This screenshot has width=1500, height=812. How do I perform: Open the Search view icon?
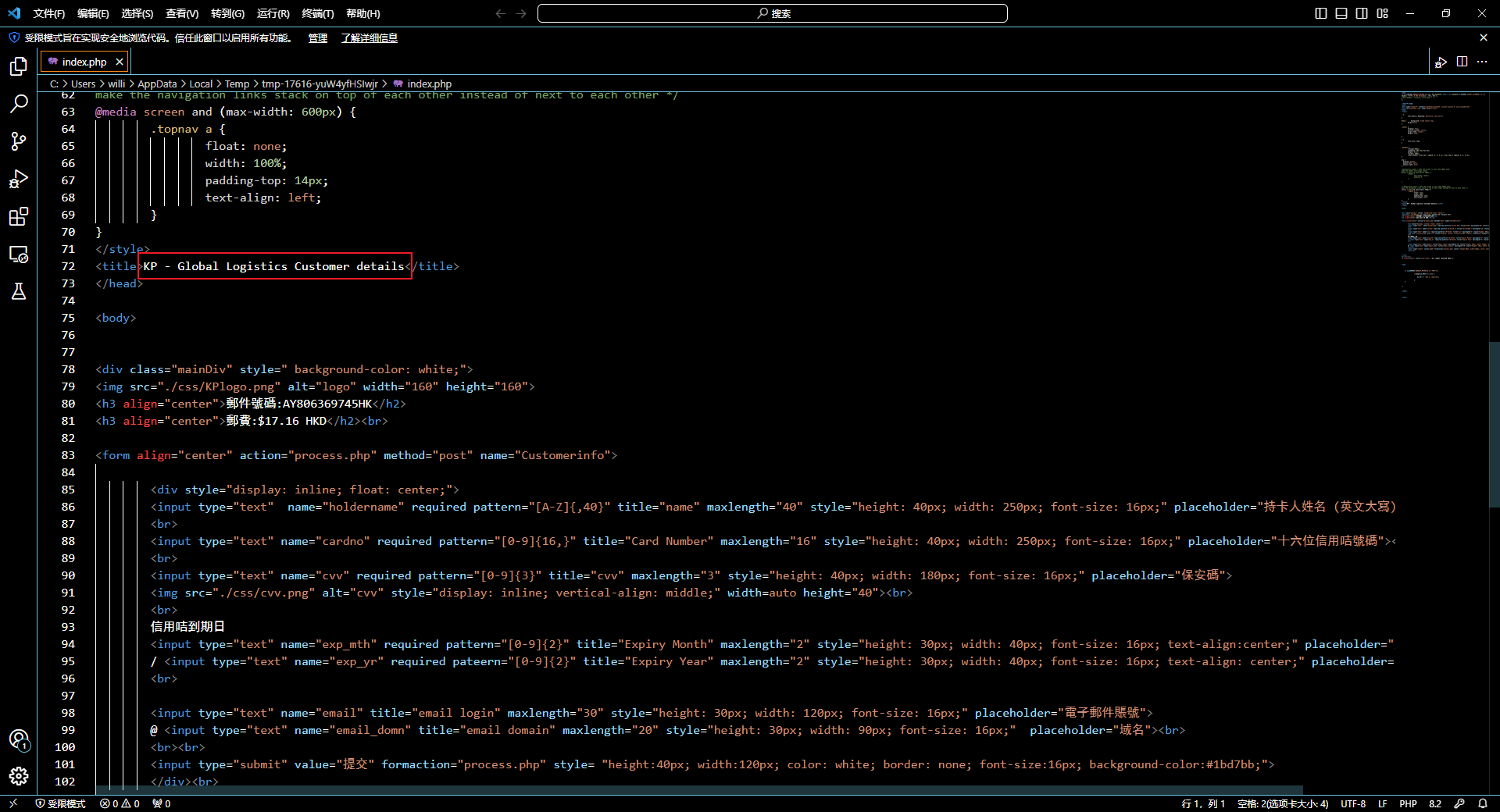[19, 104]
